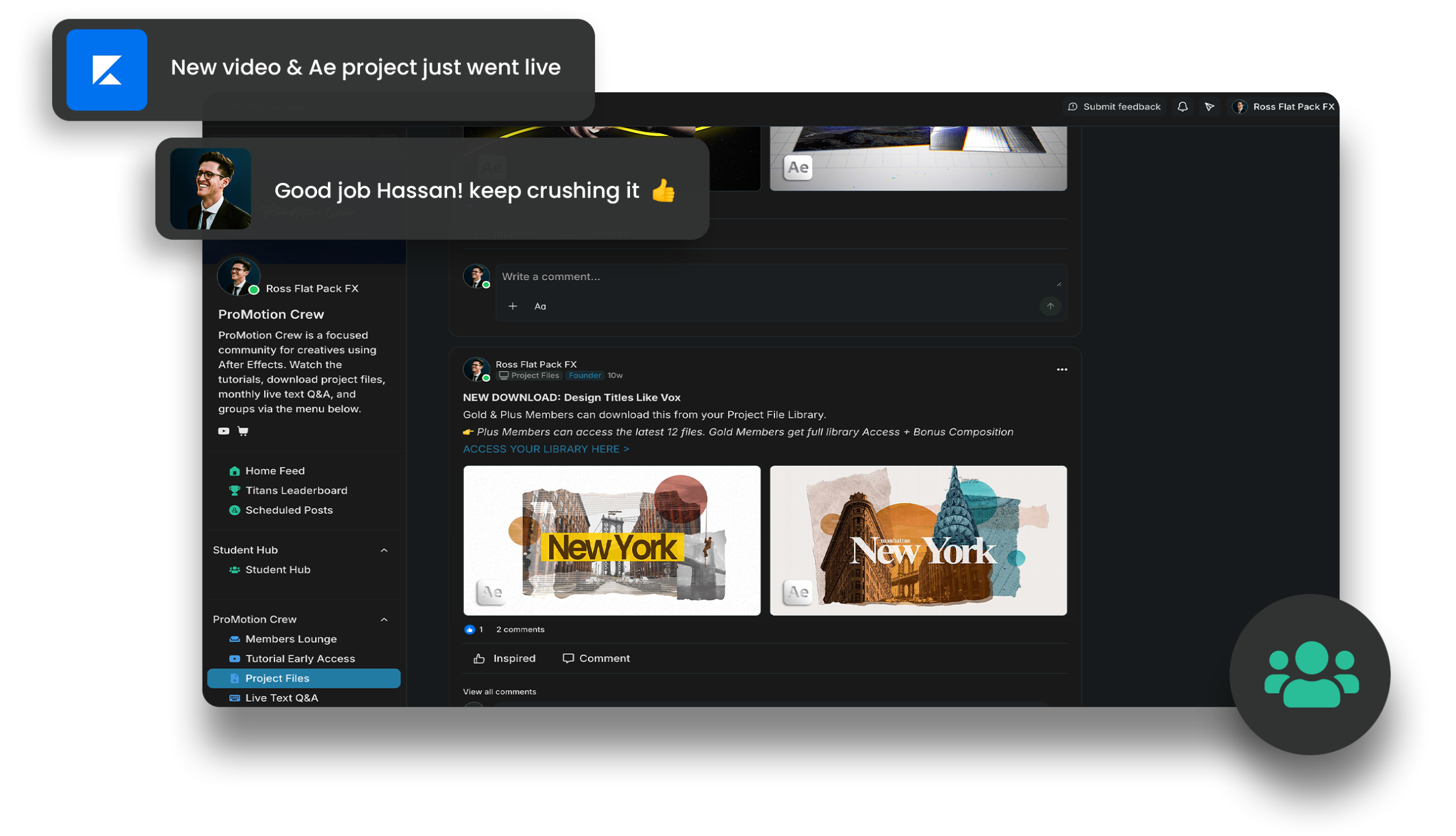Click the direct messages paper plane icon
Image resolution: width=1456 pixels, height=836 pixels.
tap(1209, 107)
